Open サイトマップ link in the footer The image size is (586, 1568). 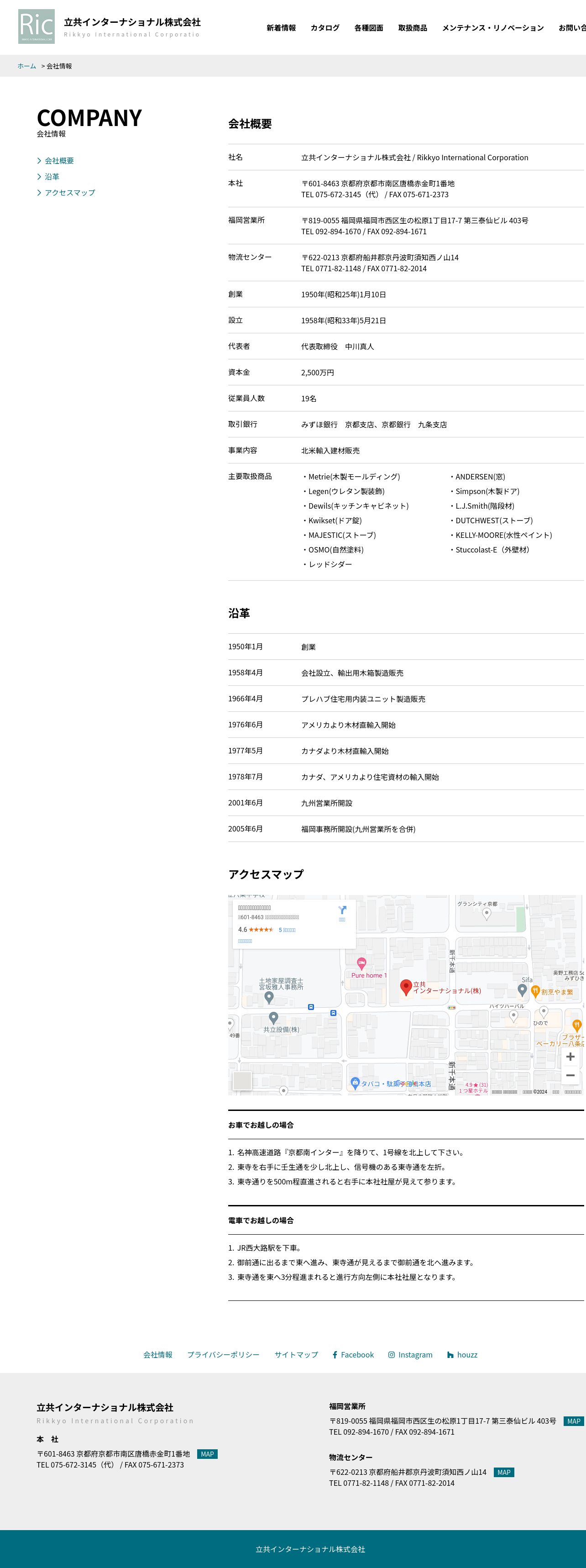click(x=296, y=1354)
